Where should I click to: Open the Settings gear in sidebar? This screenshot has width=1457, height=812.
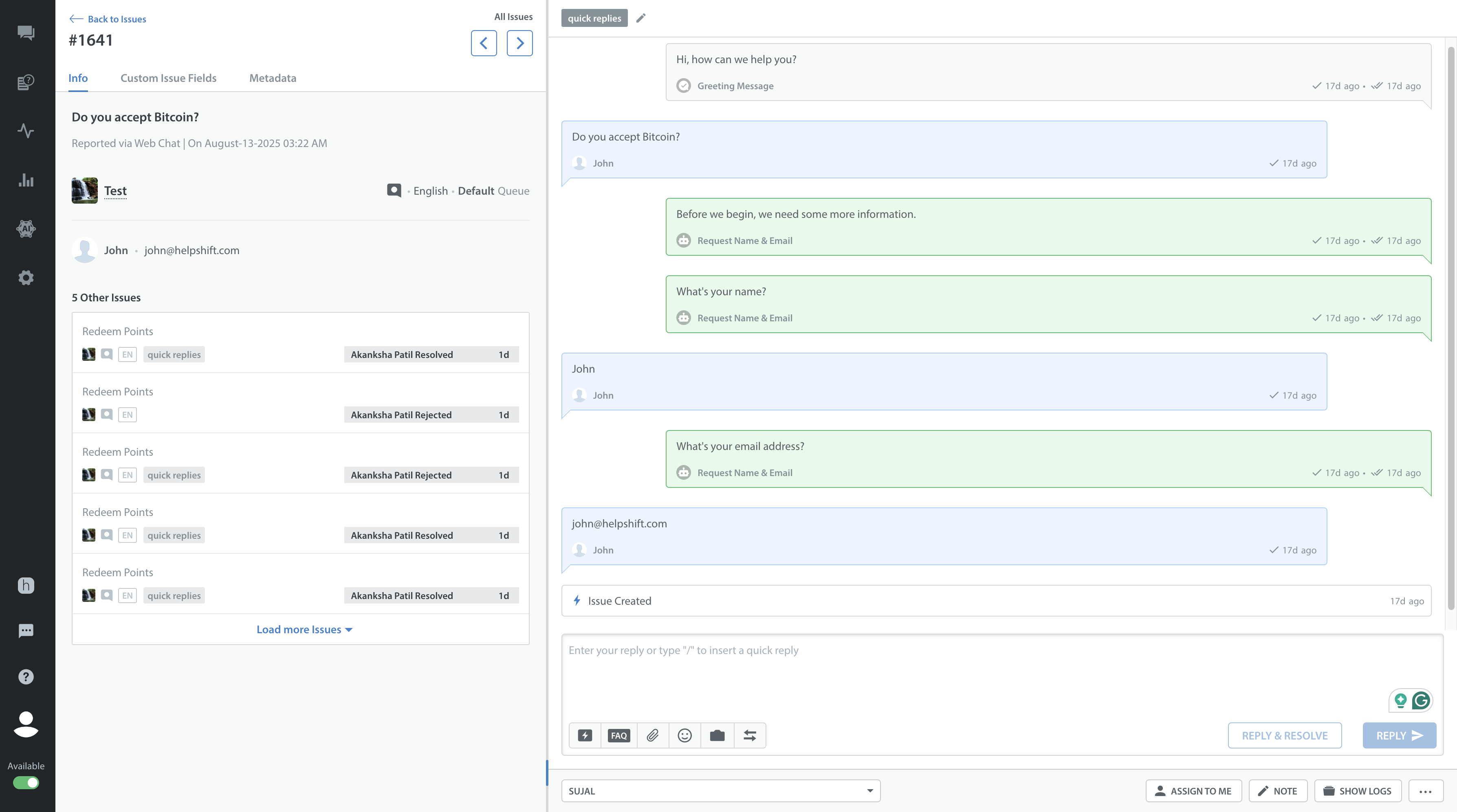[x=26, y=278]
